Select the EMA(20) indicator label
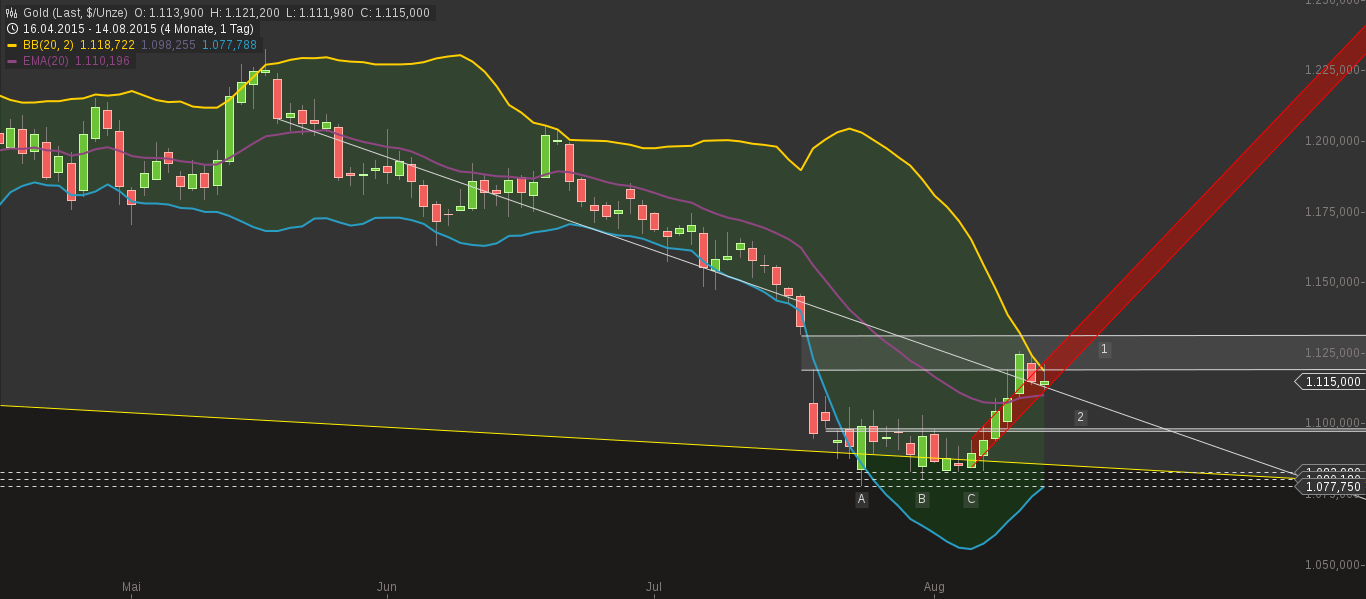The width and height of the screenshot is (1366, 599). [46, 61]
